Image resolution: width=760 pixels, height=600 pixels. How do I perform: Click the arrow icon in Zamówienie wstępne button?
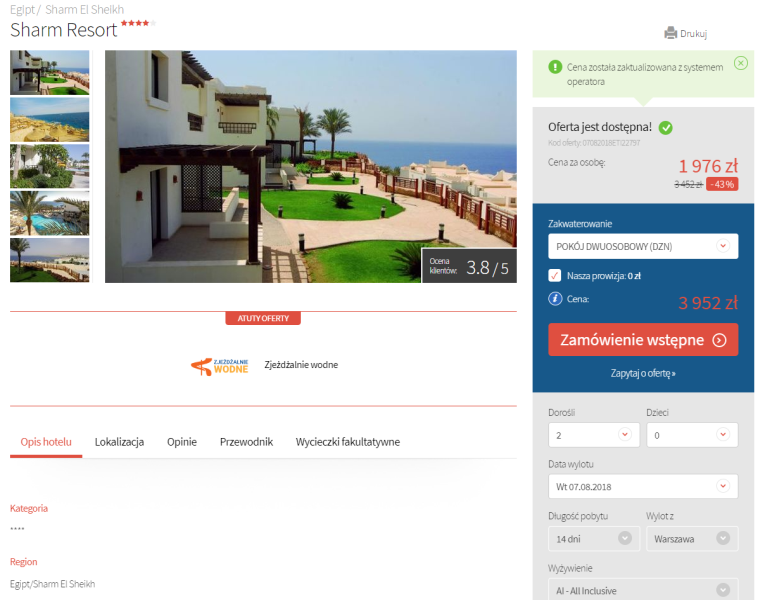click(x=719, y=340)
